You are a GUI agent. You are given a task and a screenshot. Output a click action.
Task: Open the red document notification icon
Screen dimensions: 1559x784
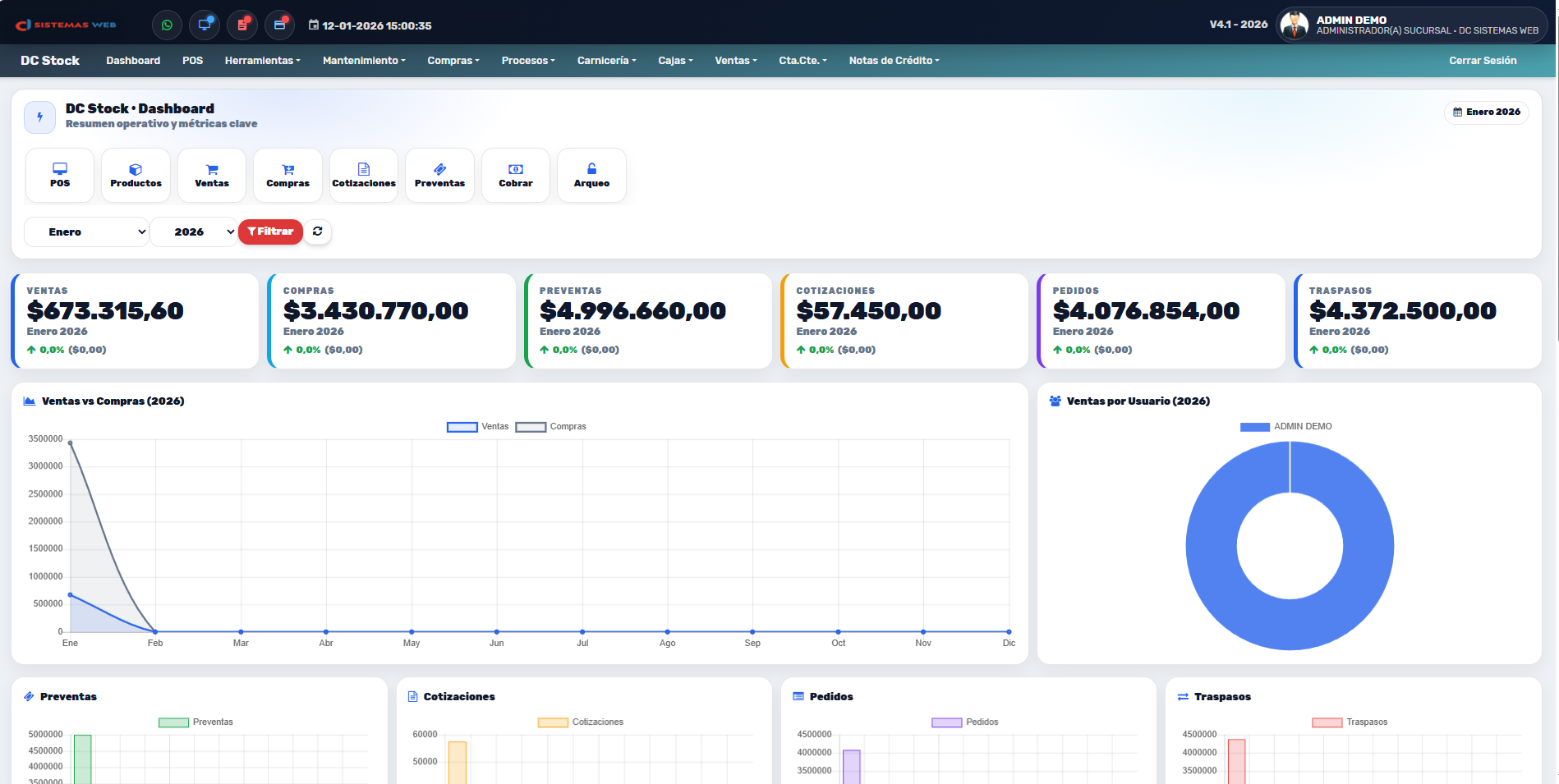[x=242, y=25]
